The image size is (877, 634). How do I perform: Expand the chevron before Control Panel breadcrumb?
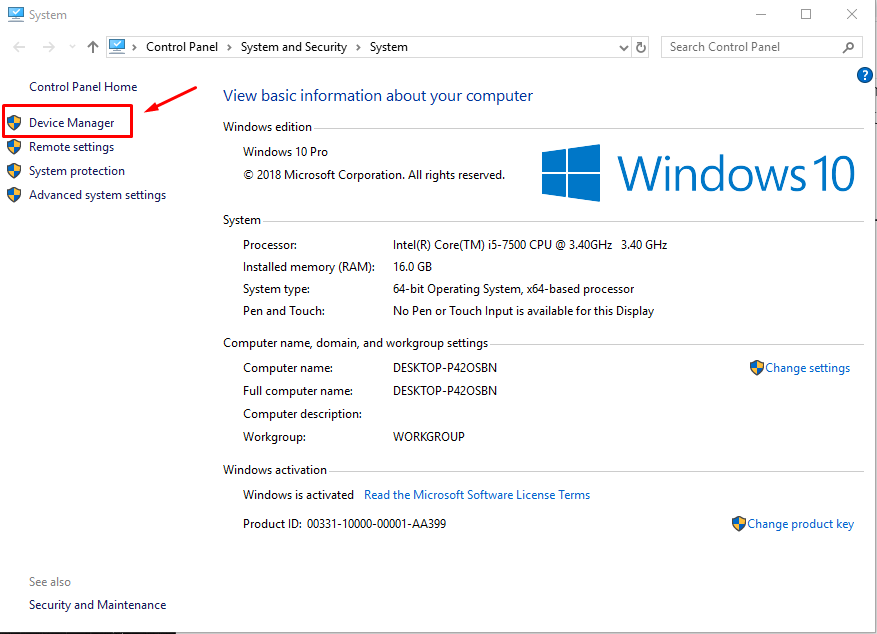134,48
